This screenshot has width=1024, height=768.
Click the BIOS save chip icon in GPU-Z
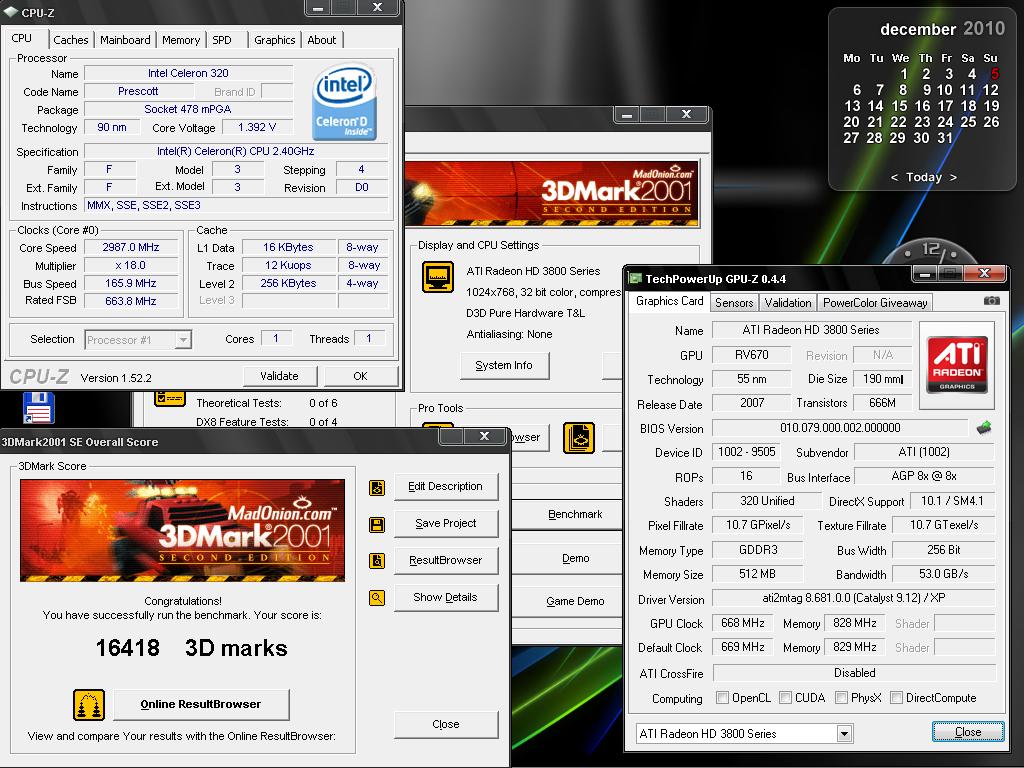984,428
